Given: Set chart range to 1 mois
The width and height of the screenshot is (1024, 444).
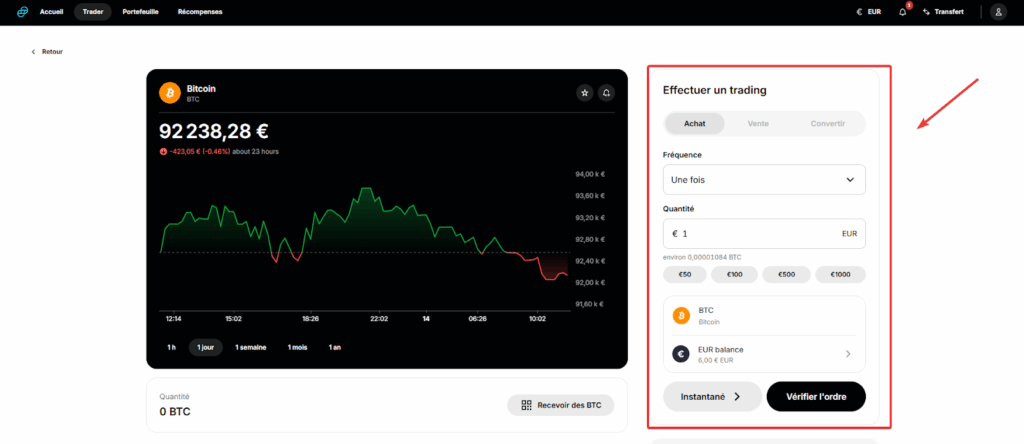Looking at the screenshot, I should click(x=297, y=347).
